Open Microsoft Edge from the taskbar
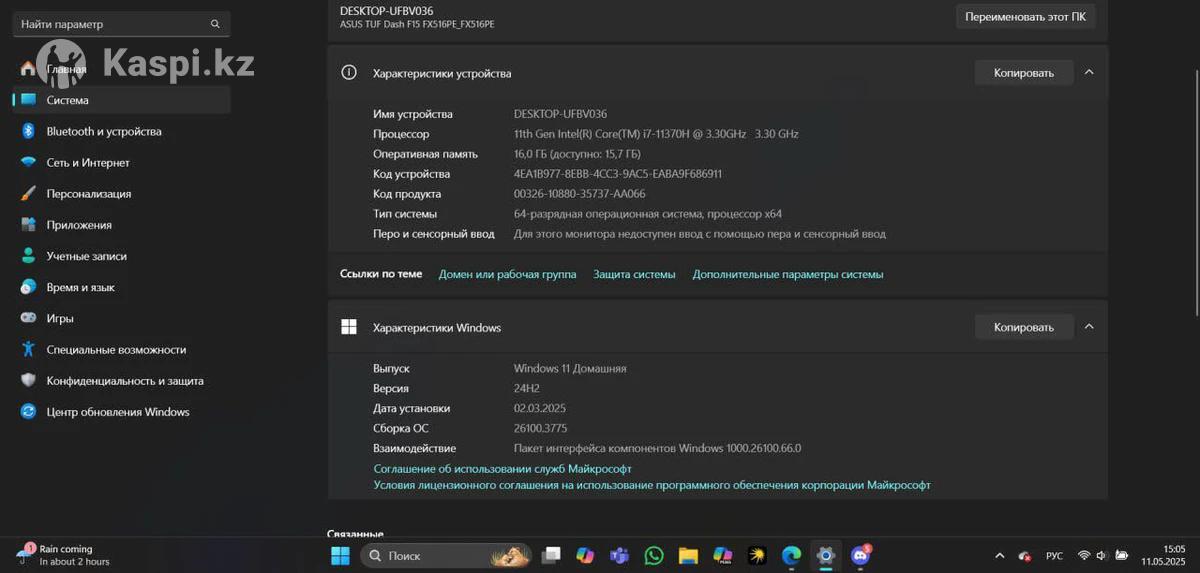The image size is (1200, 573). point(791,555)
